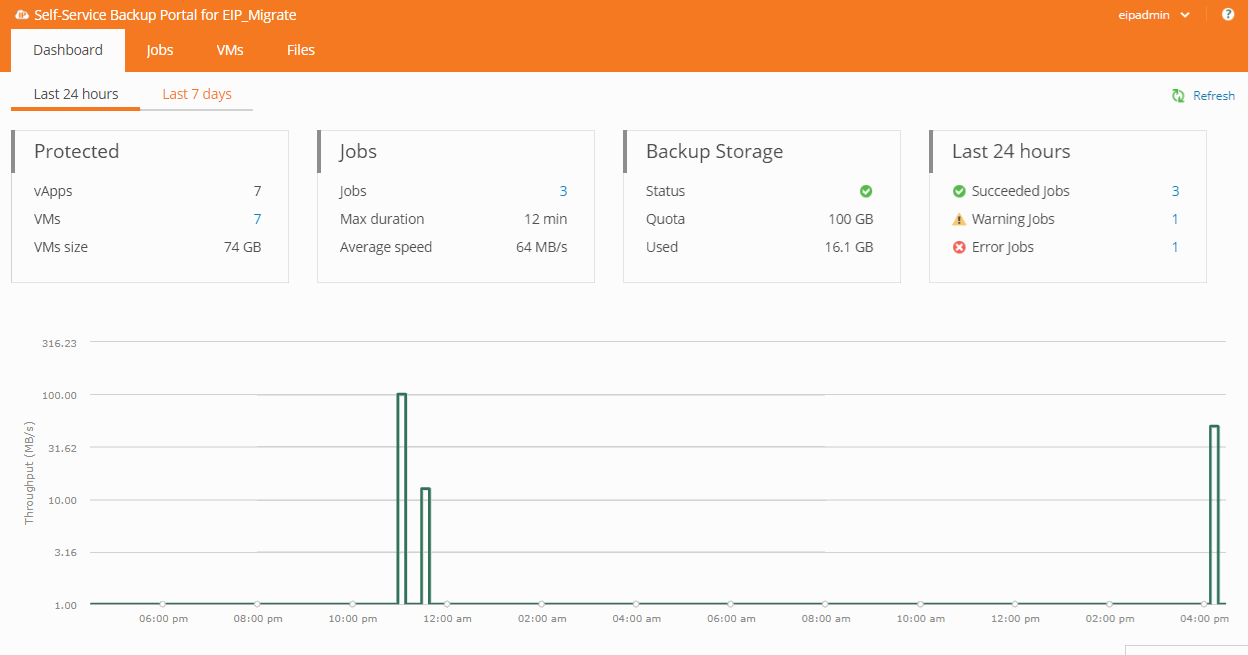Show the Last 7 days view
1248x655 pixels.
tap(197, 94)
